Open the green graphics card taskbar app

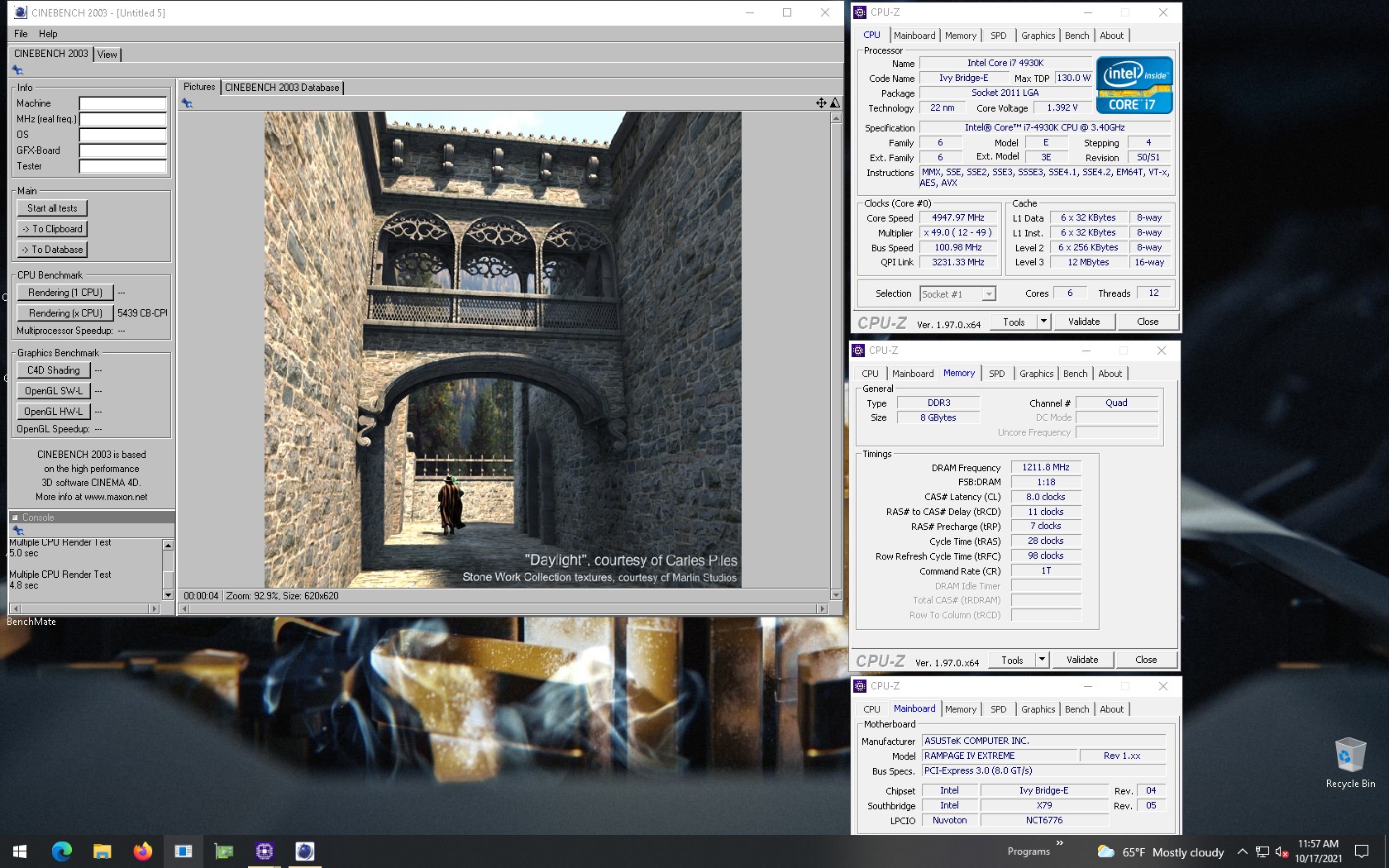224,851
